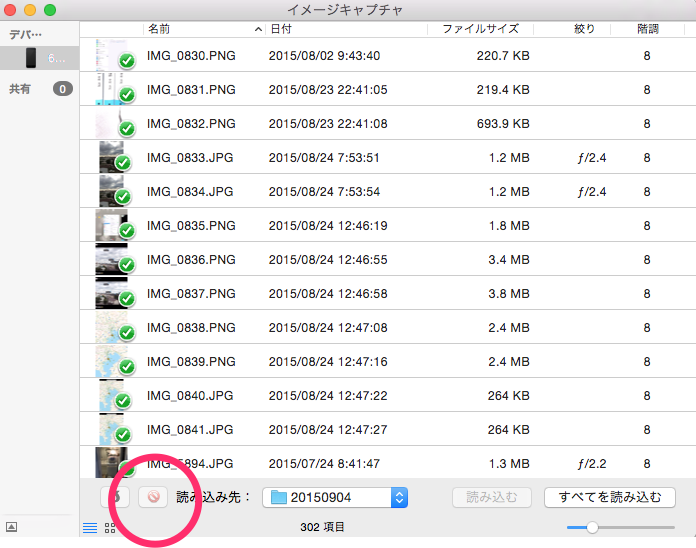
Task: Click すべてを読み込む import all button
Action: point(610,497)
